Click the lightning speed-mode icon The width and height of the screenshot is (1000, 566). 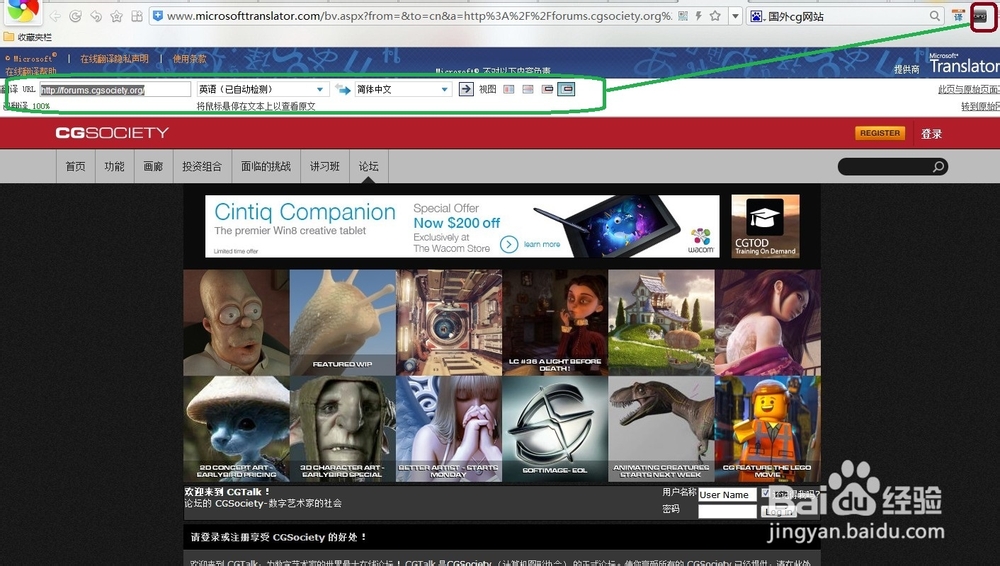[699, 15]
